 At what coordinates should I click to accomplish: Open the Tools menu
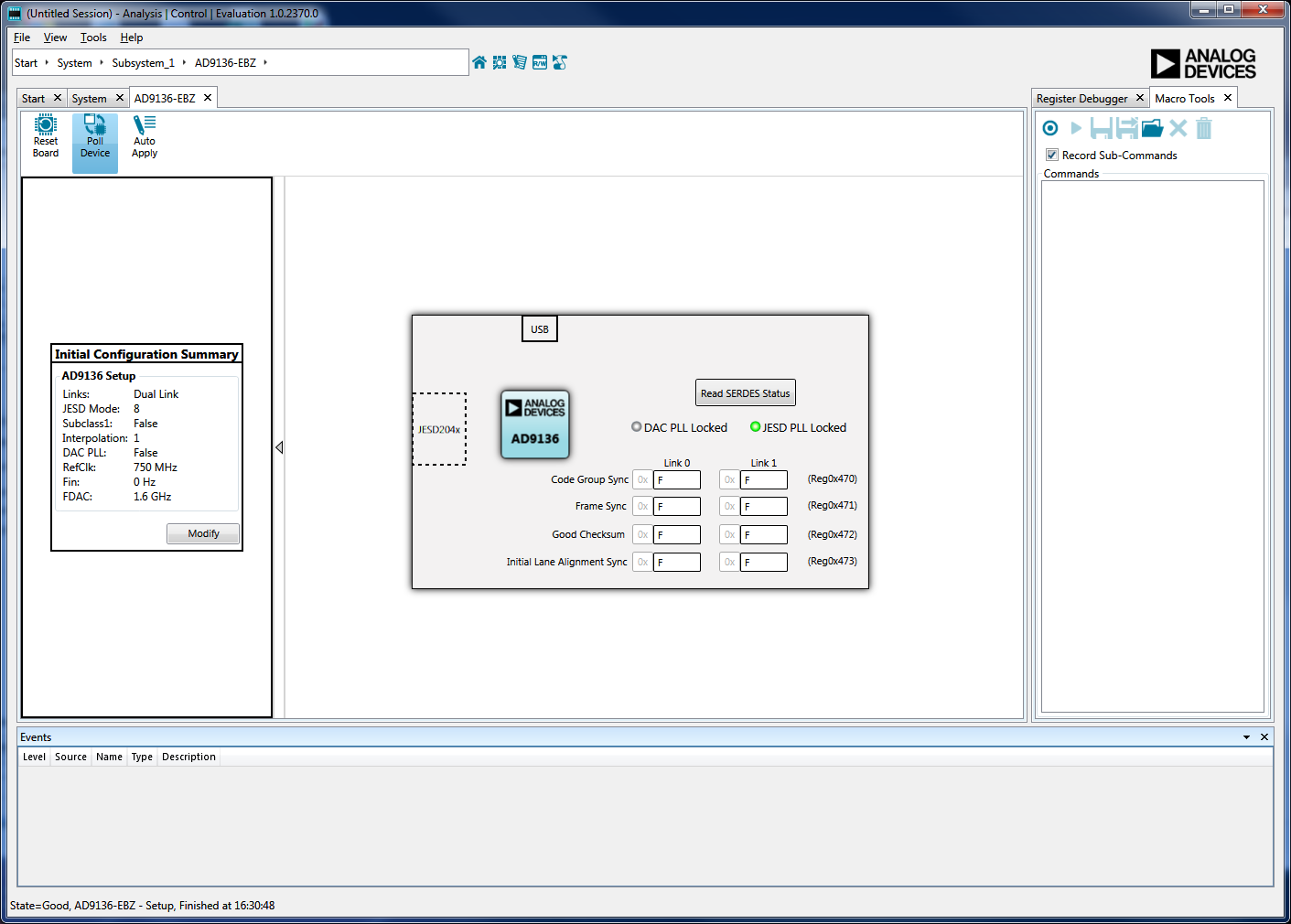click(x=93, y=38)
